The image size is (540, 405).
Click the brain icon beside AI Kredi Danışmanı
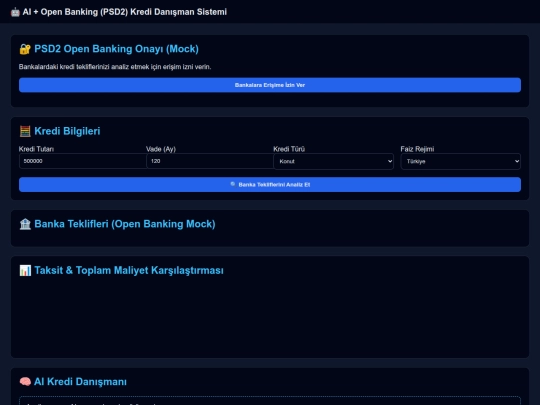tap(25, 382)
